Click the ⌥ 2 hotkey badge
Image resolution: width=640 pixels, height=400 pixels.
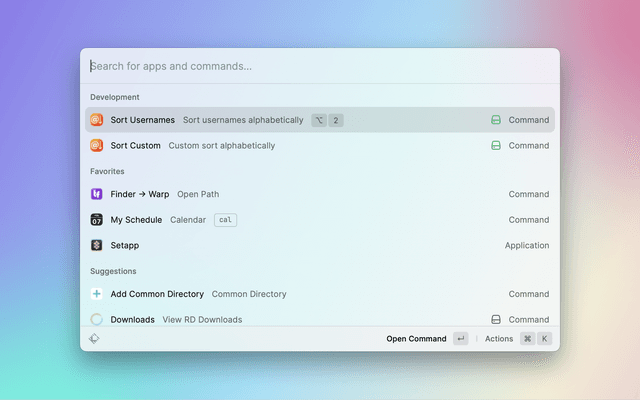(x=327, y=120)
